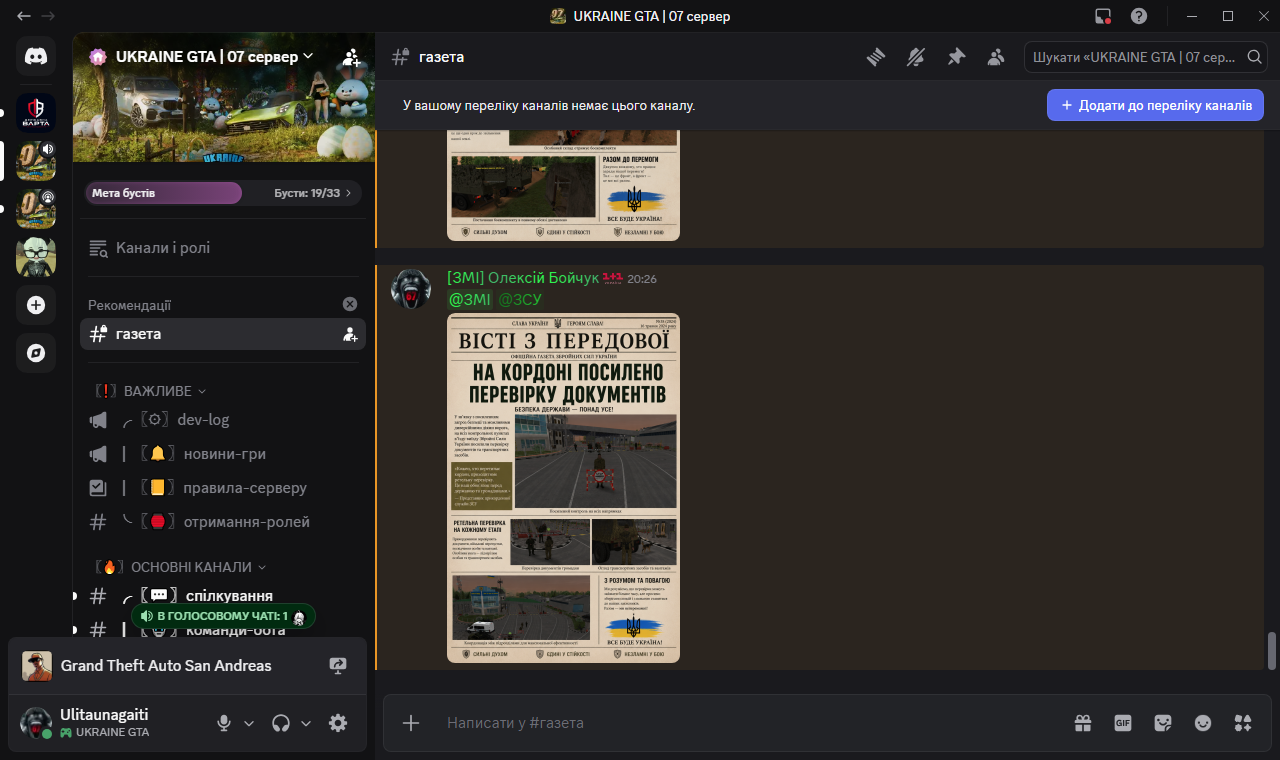
Task: Deafen with the headphones icon
Action: pos(282,723)
